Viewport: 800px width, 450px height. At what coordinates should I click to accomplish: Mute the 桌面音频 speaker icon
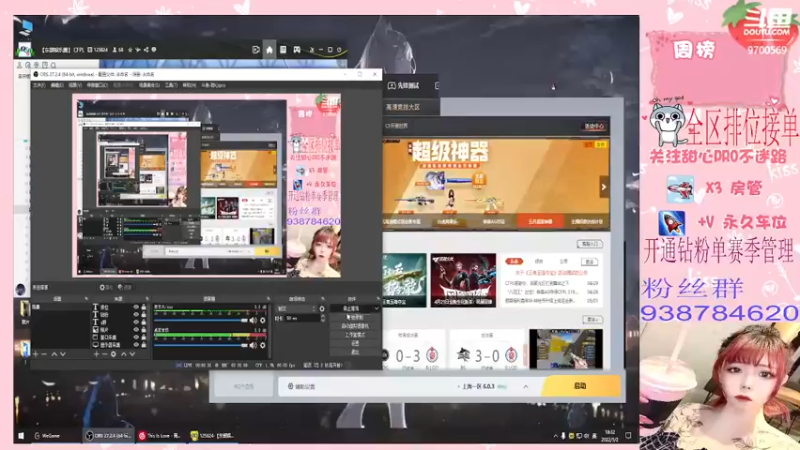click(253, 345)
